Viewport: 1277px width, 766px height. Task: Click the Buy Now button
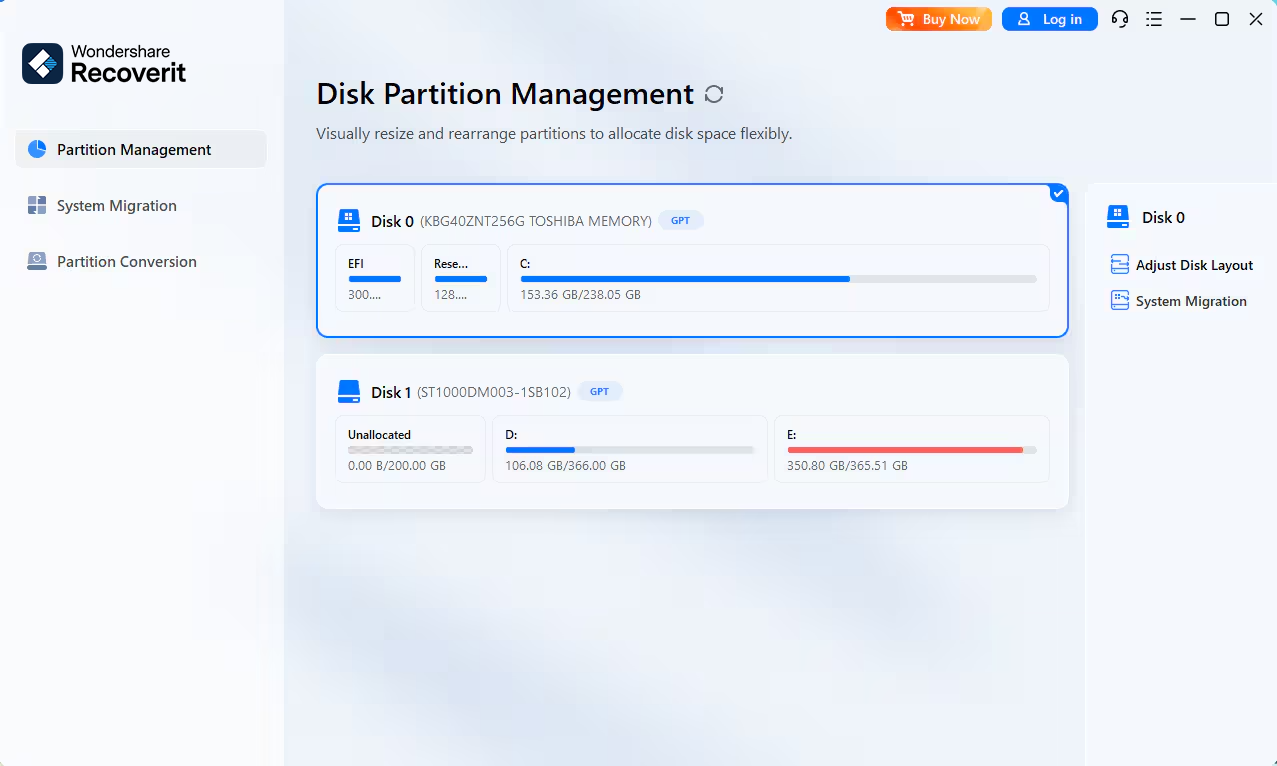(x=939, y=19)
